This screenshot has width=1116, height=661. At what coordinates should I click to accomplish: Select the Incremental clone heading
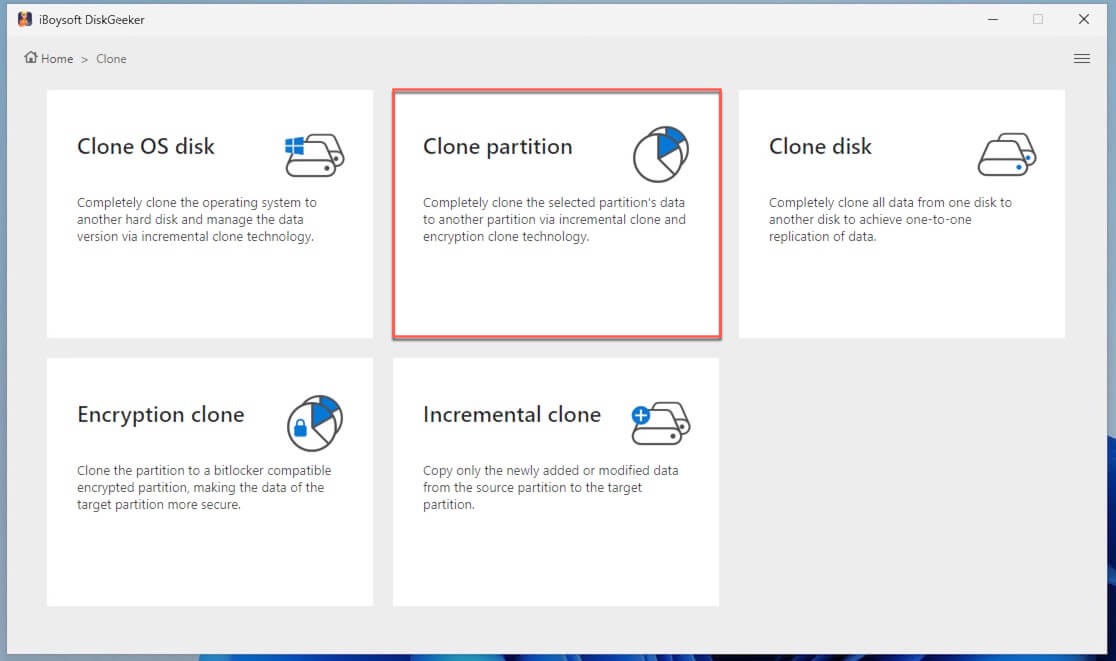(512, 414)
